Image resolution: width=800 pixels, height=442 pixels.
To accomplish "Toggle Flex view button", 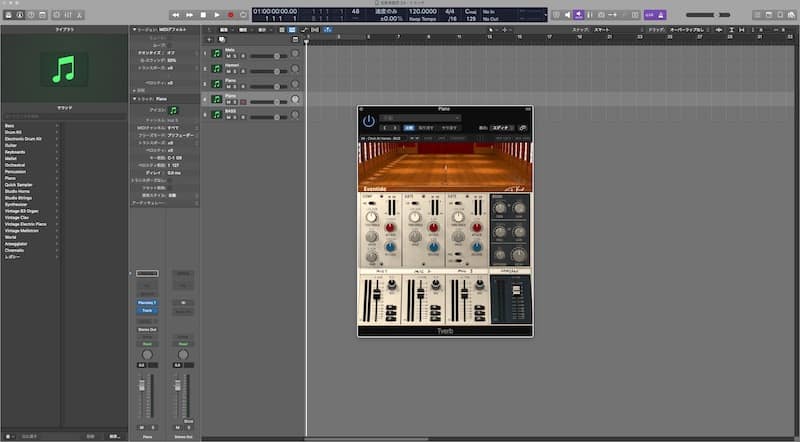I will [x=315, y=30].
